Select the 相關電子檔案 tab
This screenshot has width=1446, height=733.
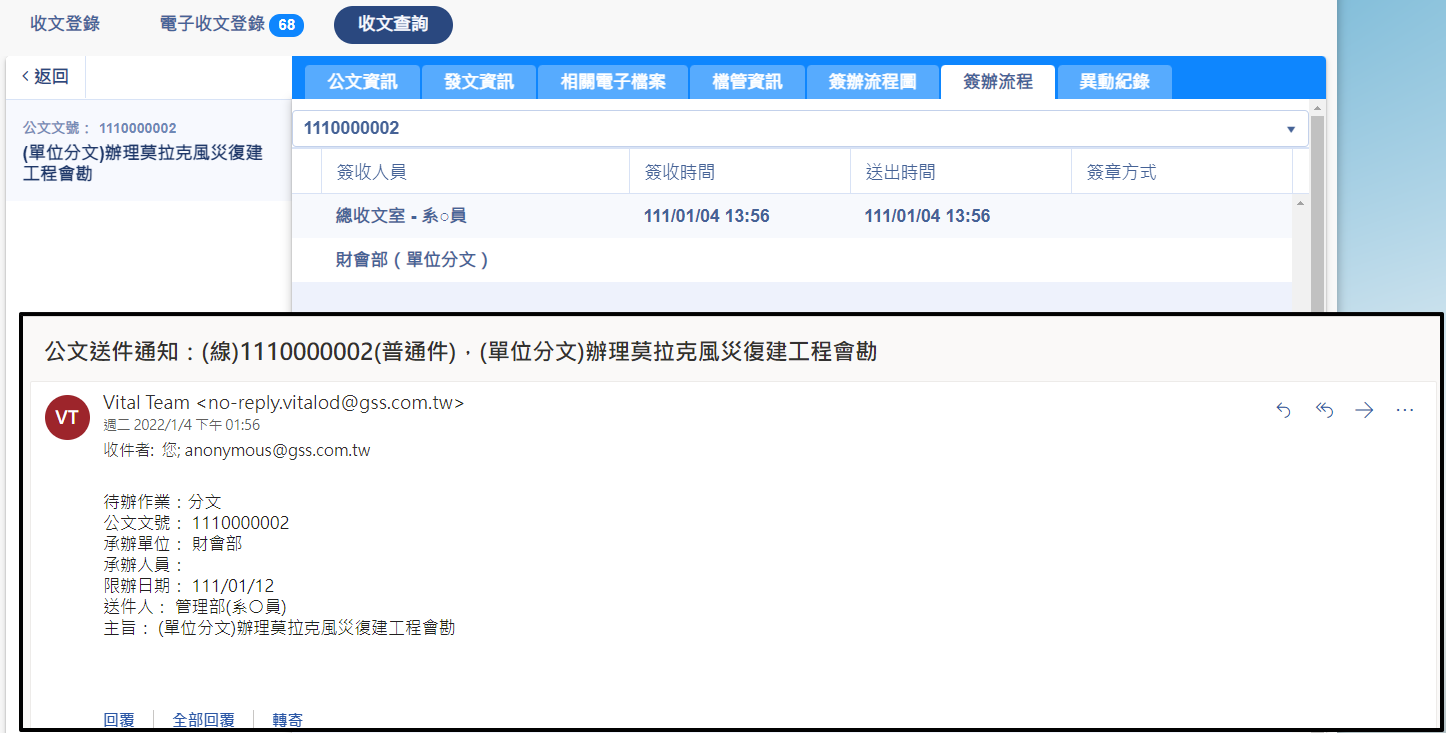pyautogui.click(x=612, y=82)
